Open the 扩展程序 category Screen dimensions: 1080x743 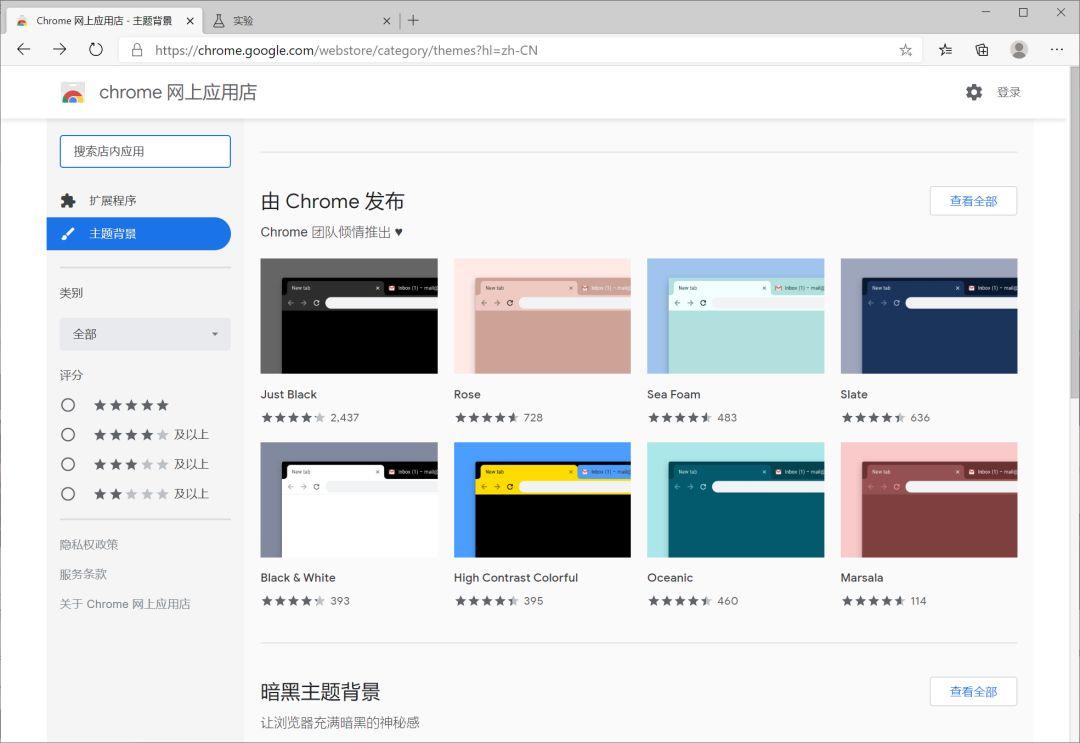tap(138, 200)
